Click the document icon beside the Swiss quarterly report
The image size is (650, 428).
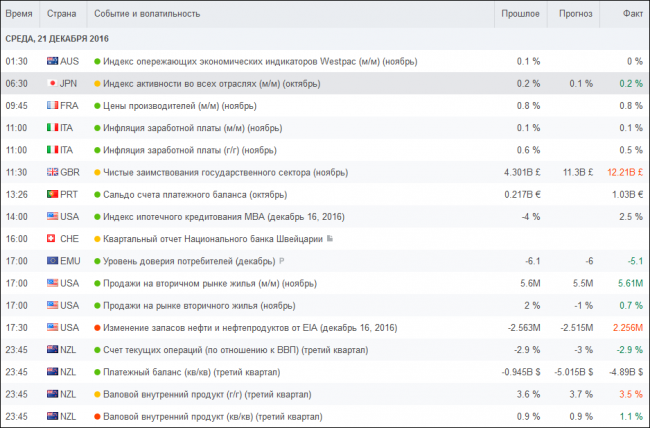[329, 239]
